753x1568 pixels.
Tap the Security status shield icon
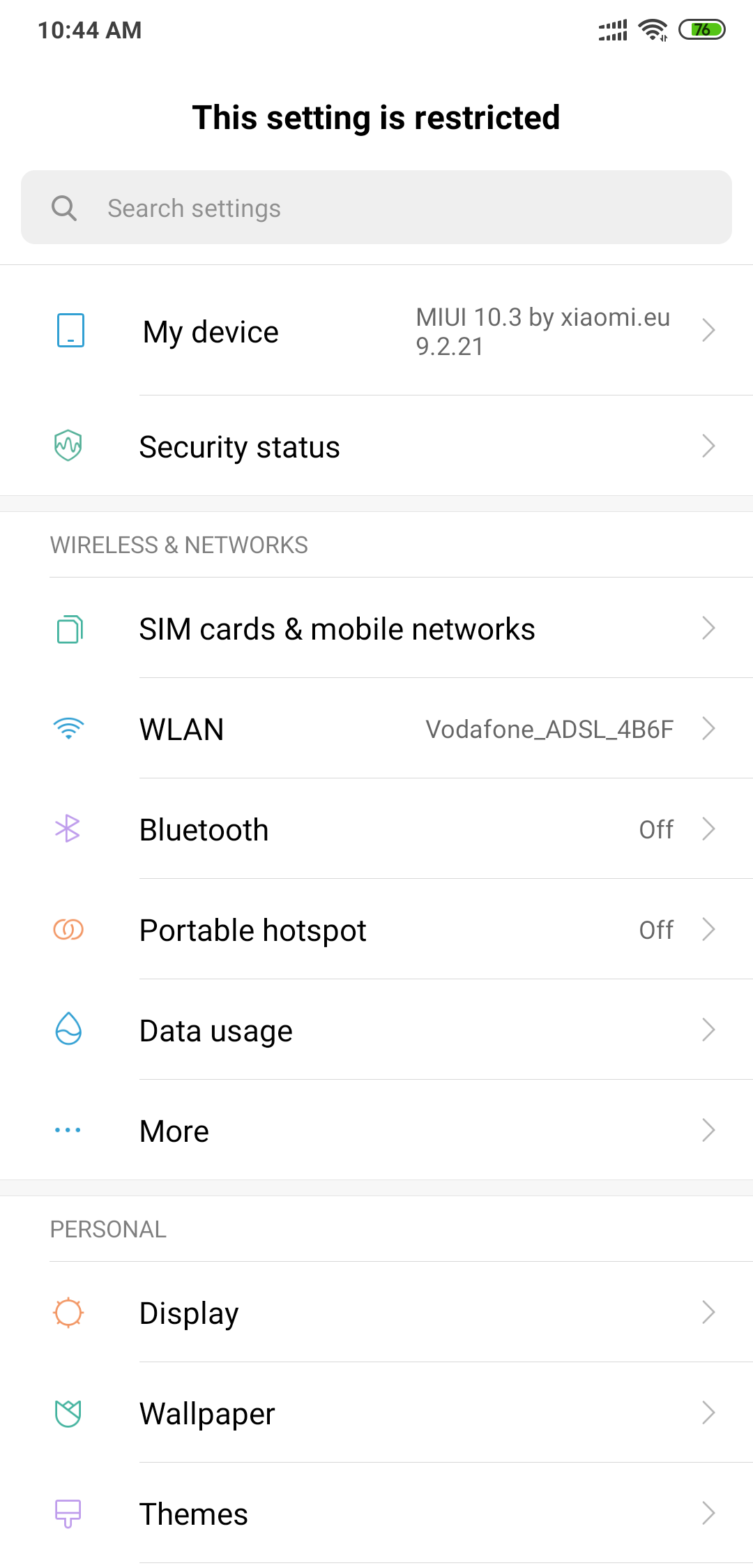pos(68,446)
